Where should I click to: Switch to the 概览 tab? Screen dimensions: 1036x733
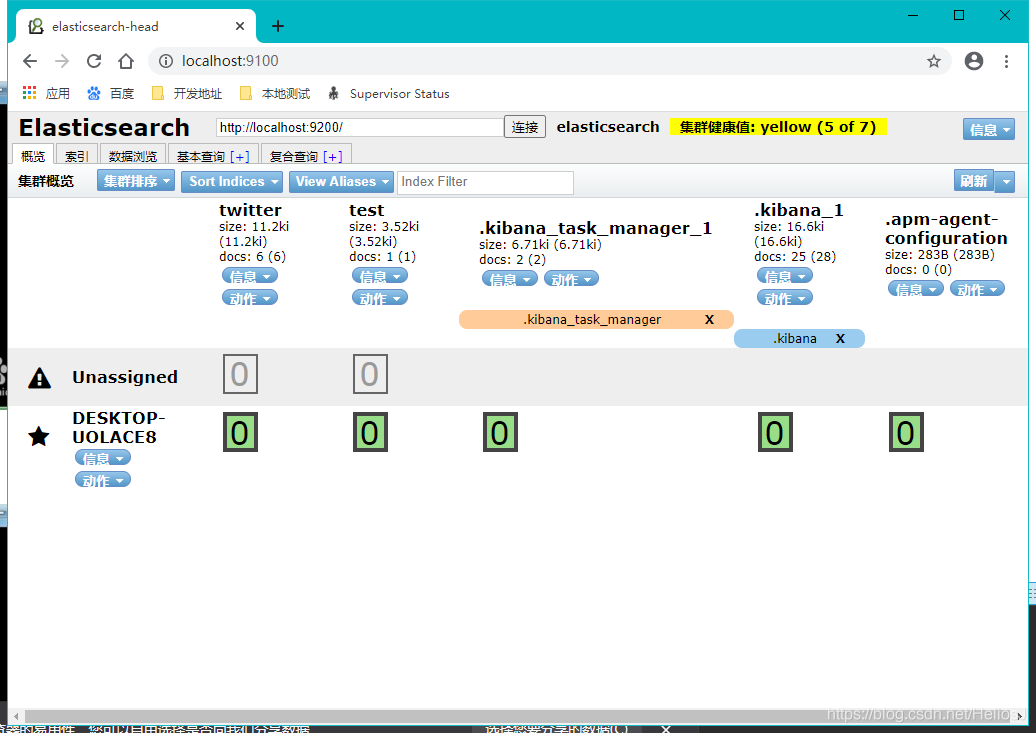(x=33, y=156)
